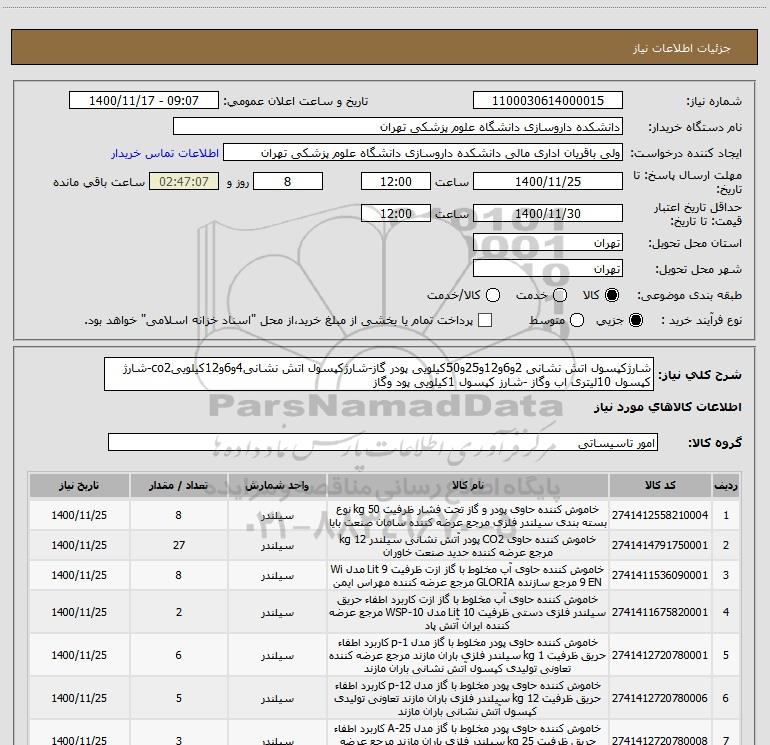Click the واحد شمارش column header
Image resolution: width=770 pixels, height=745 pixels.
click(x=277, y=486)
